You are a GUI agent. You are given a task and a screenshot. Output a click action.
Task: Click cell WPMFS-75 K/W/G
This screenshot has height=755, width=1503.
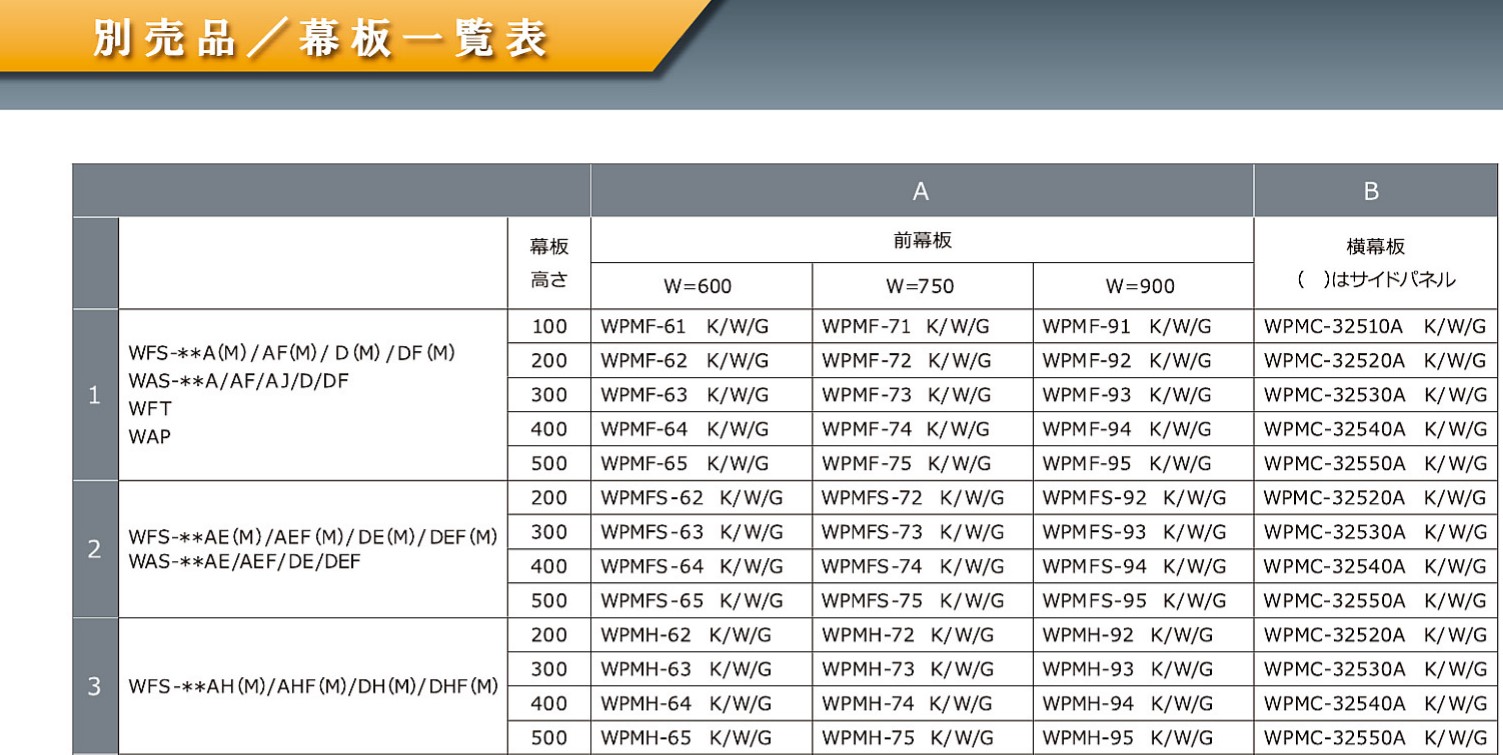(x=922, y=600)
